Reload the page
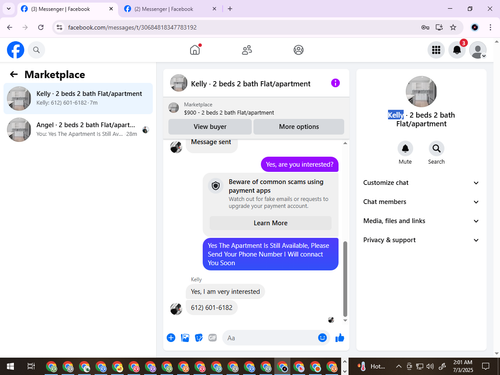The height and width of the screenshot is (375, 500). 41,27
